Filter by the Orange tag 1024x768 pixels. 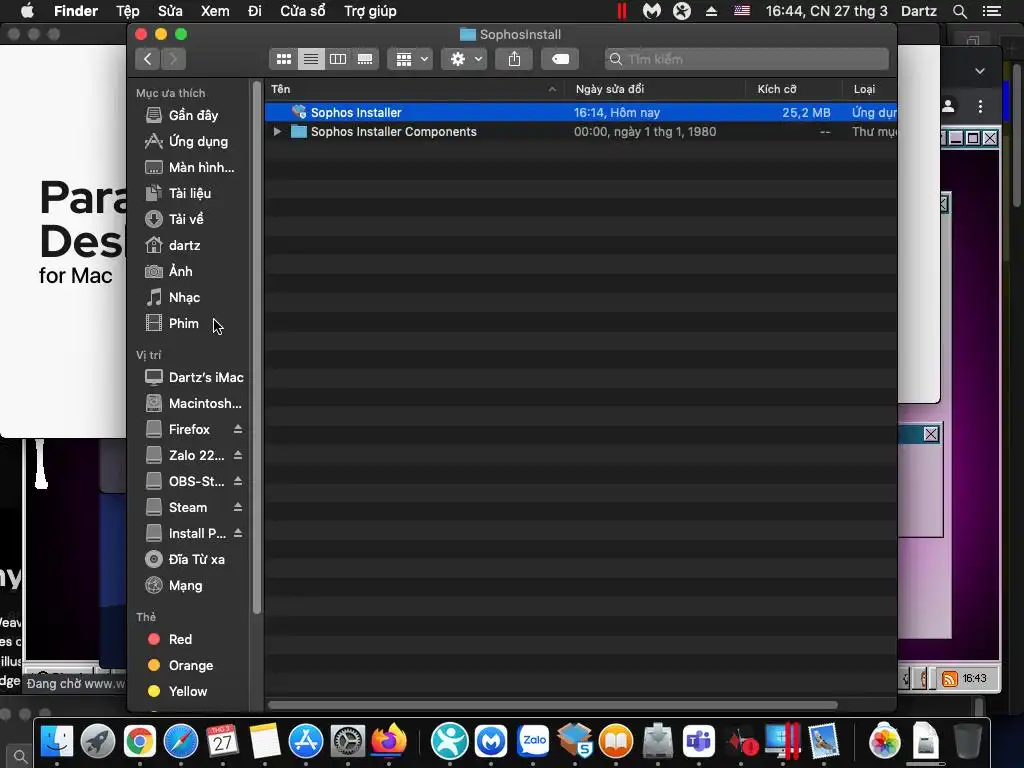click(x=193, y=665)
